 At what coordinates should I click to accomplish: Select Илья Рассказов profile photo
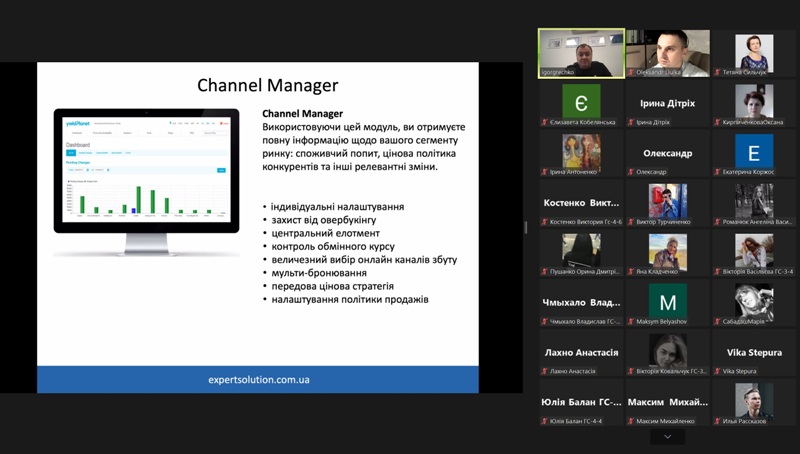(x=754, y=402)
